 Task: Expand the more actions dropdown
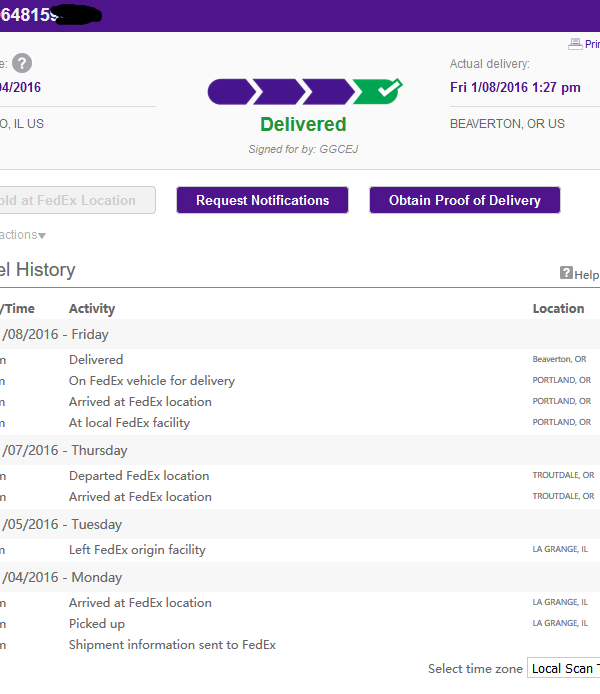click(23, 235)
